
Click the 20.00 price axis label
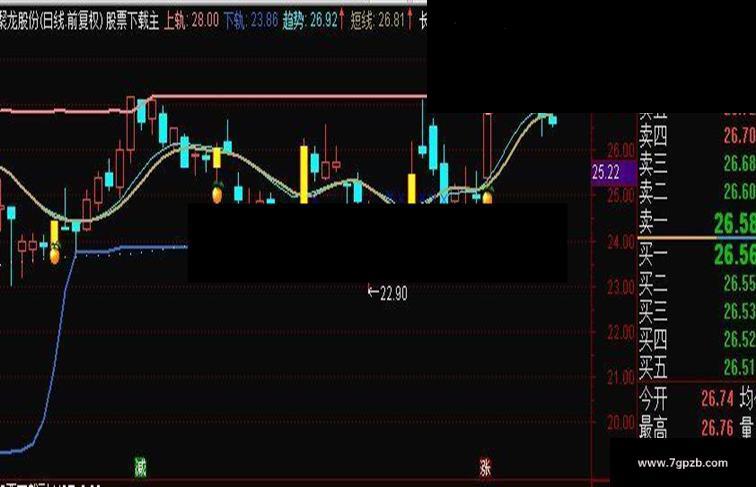621,422
